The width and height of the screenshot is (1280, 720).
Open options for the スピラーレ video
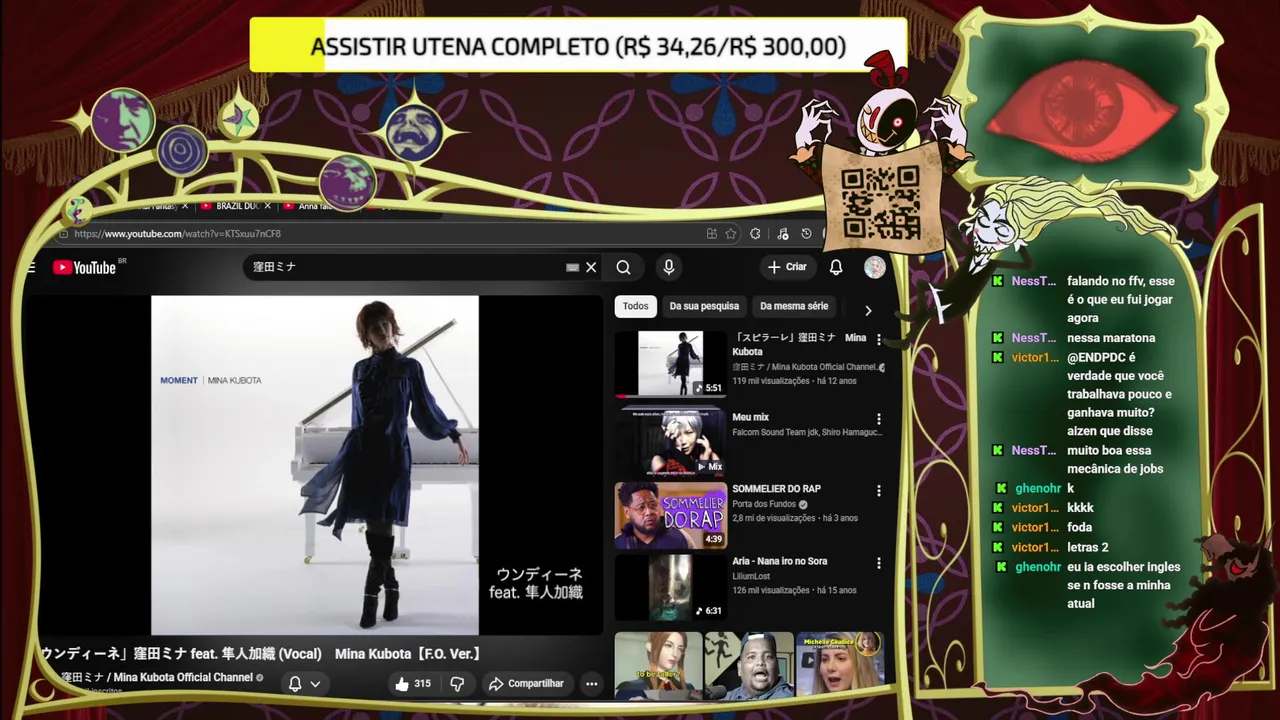click(879, 340)
